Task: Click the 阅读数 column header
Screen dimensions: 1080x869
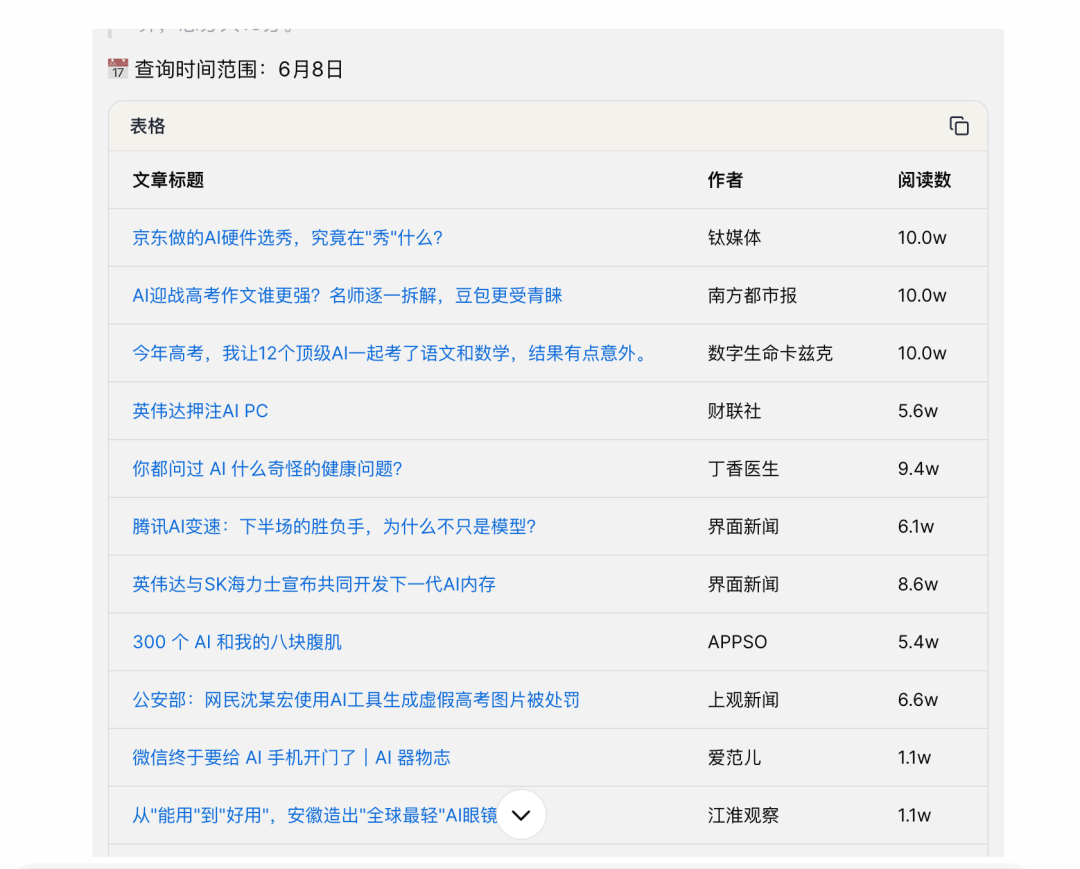Action: [x=924, y=180]
